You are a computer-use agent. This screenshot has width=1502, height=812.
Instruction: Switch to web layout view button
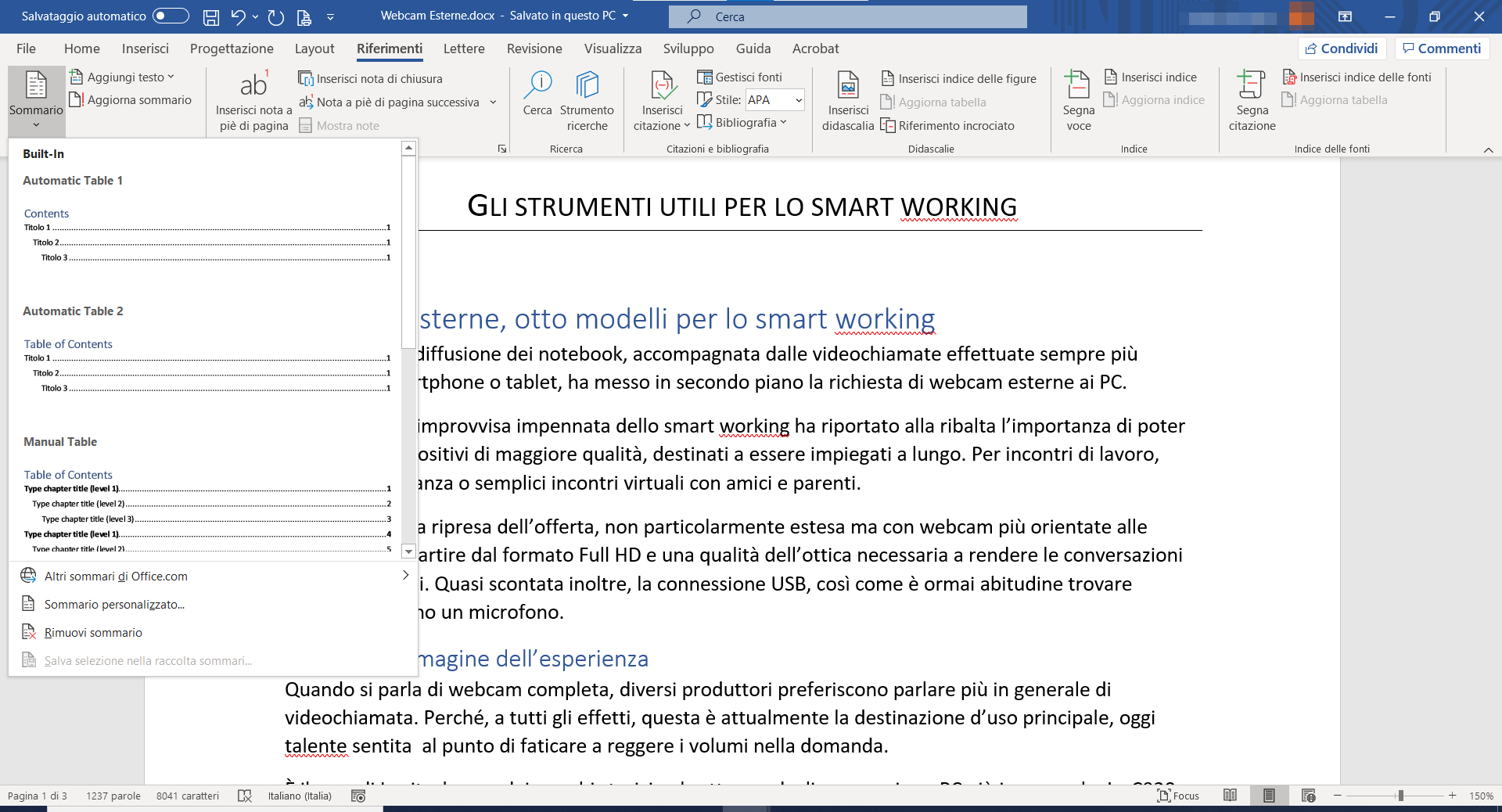1308,796
